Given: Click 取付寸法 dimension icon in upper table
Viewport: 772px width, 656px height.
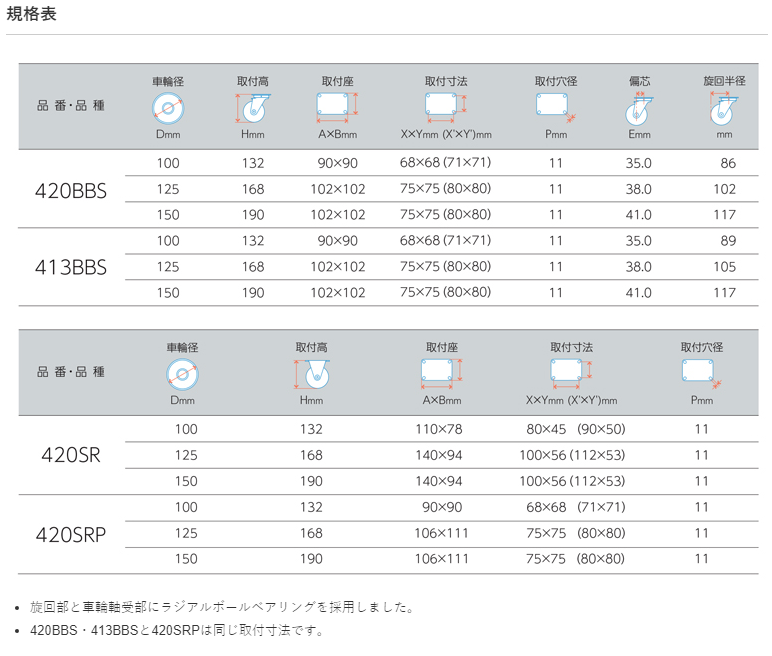Looking at the screenshot, I should 445,106.
